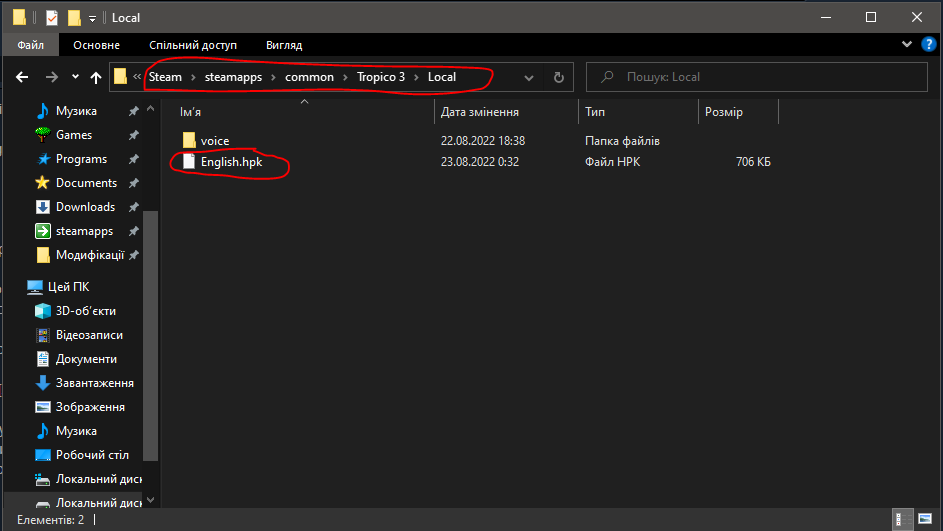Viewport: 943px width, 531px height.
Task: Open the Customize Quick Access Toolbar dropdown
Action: pos(92,19)
